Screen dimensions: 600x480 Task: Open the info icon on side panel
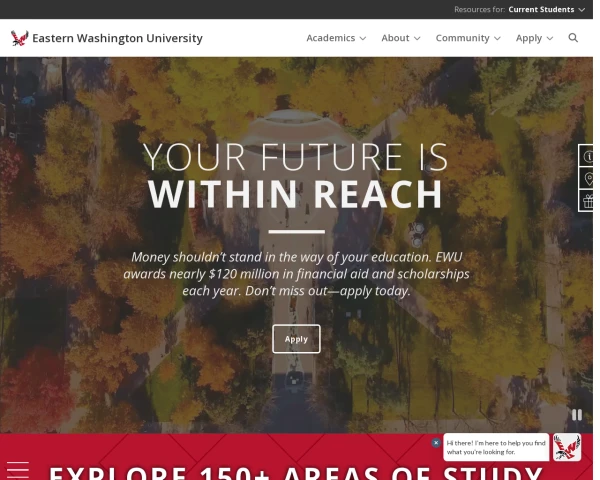click(x=587, y=156)
